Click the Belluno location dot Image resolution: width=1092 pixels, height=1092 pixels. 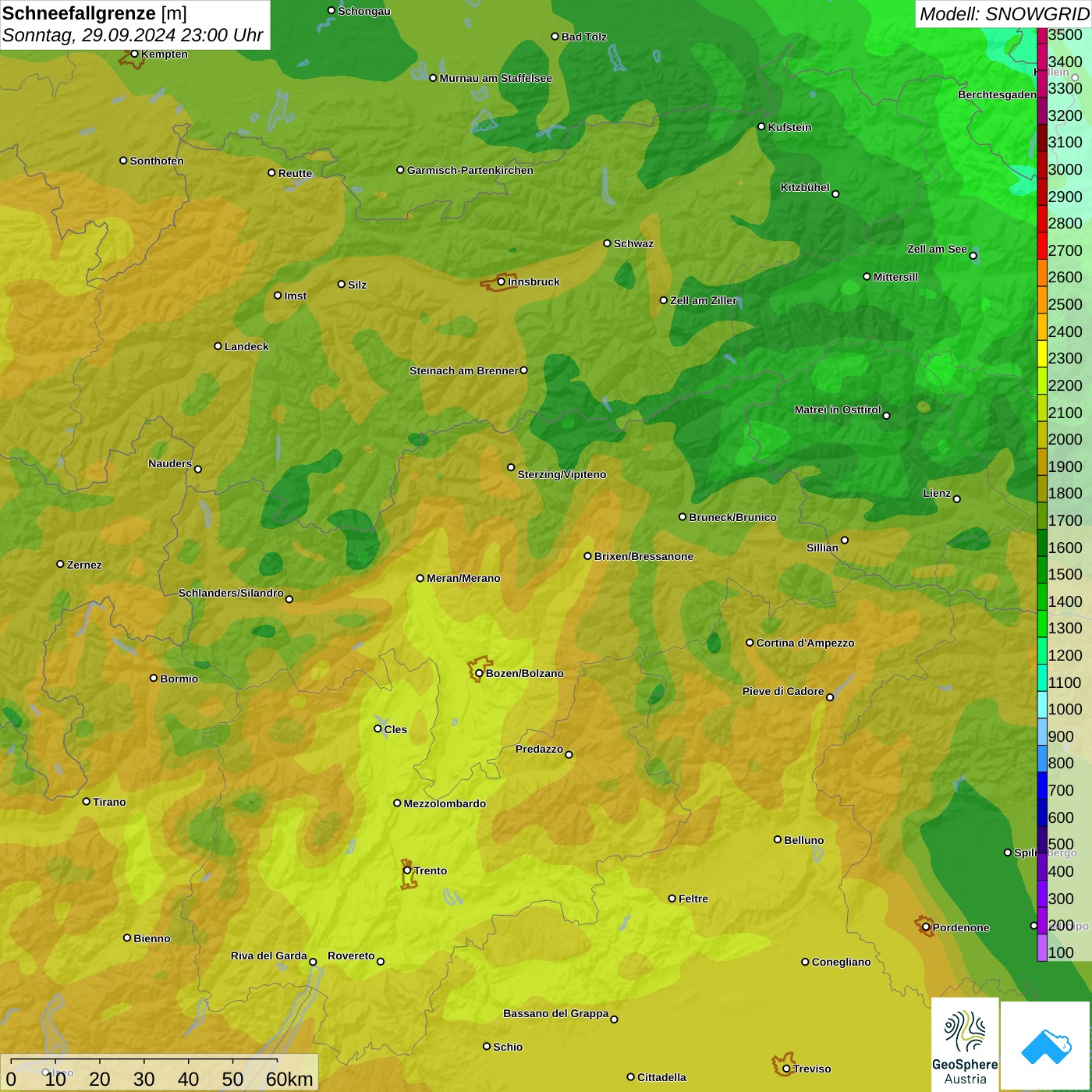(x=778, y=839)
